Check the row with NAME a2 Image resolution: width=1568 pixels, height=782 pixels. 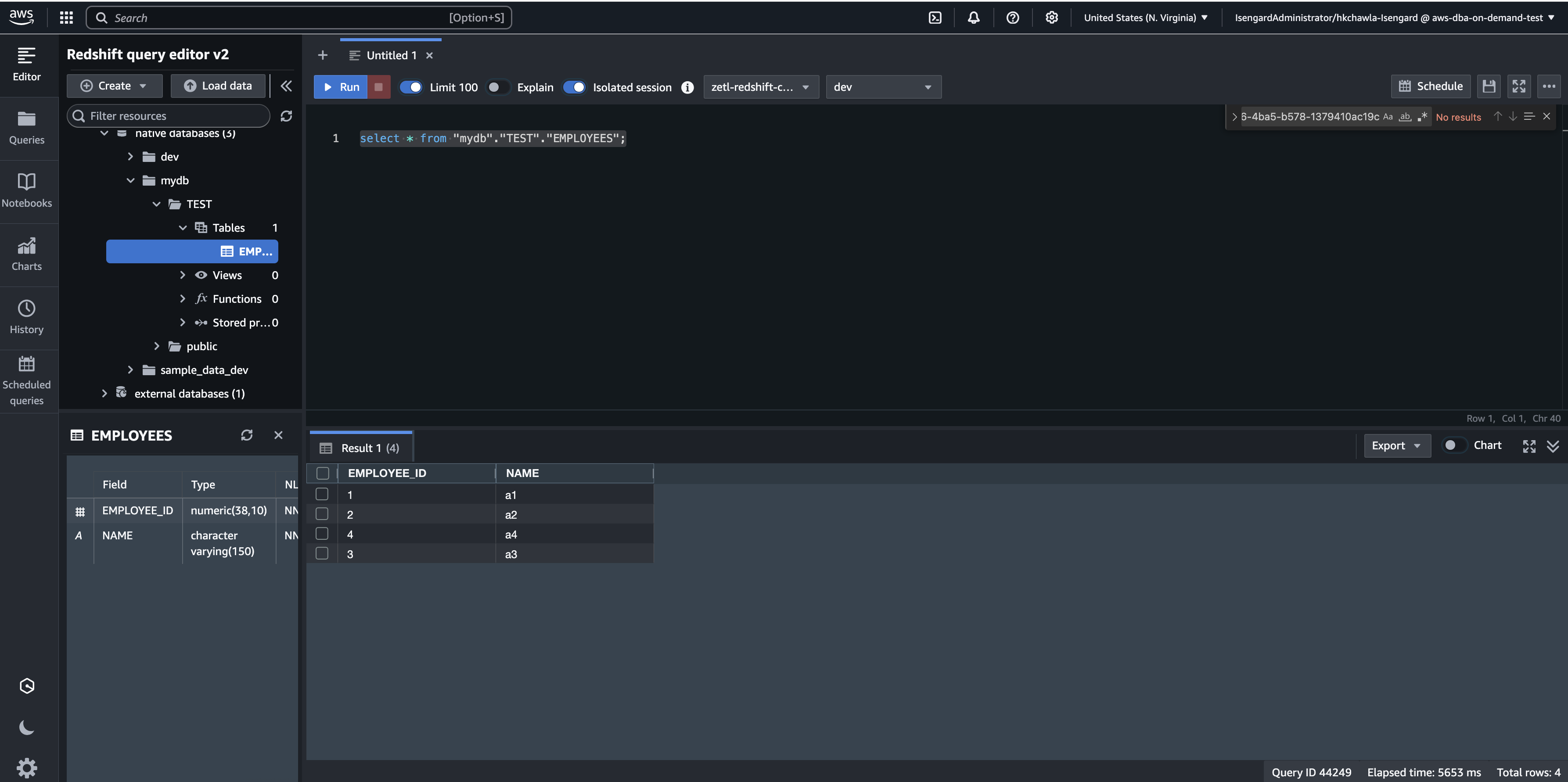tap(322, 513)
